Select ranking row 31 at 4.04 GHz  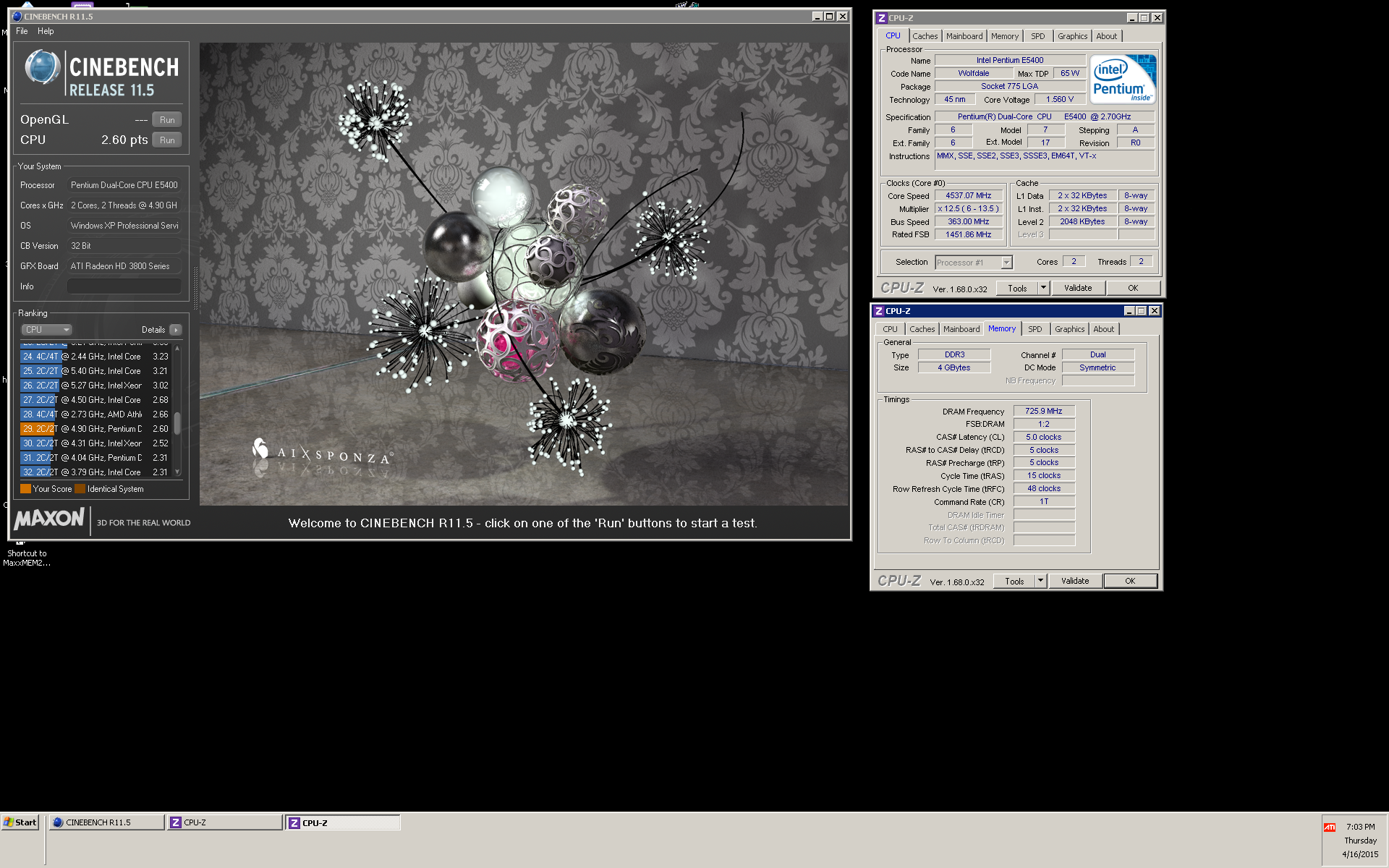[x=95, y=458]
